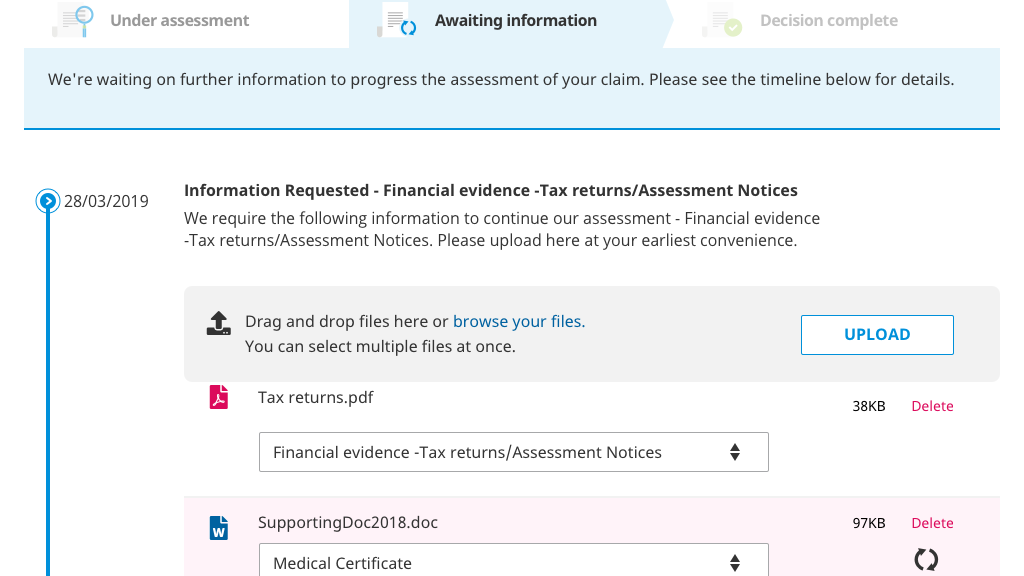Delete the SupportingDoc2018.doc file
This screenshot has width=1024, height=576.
932,523
